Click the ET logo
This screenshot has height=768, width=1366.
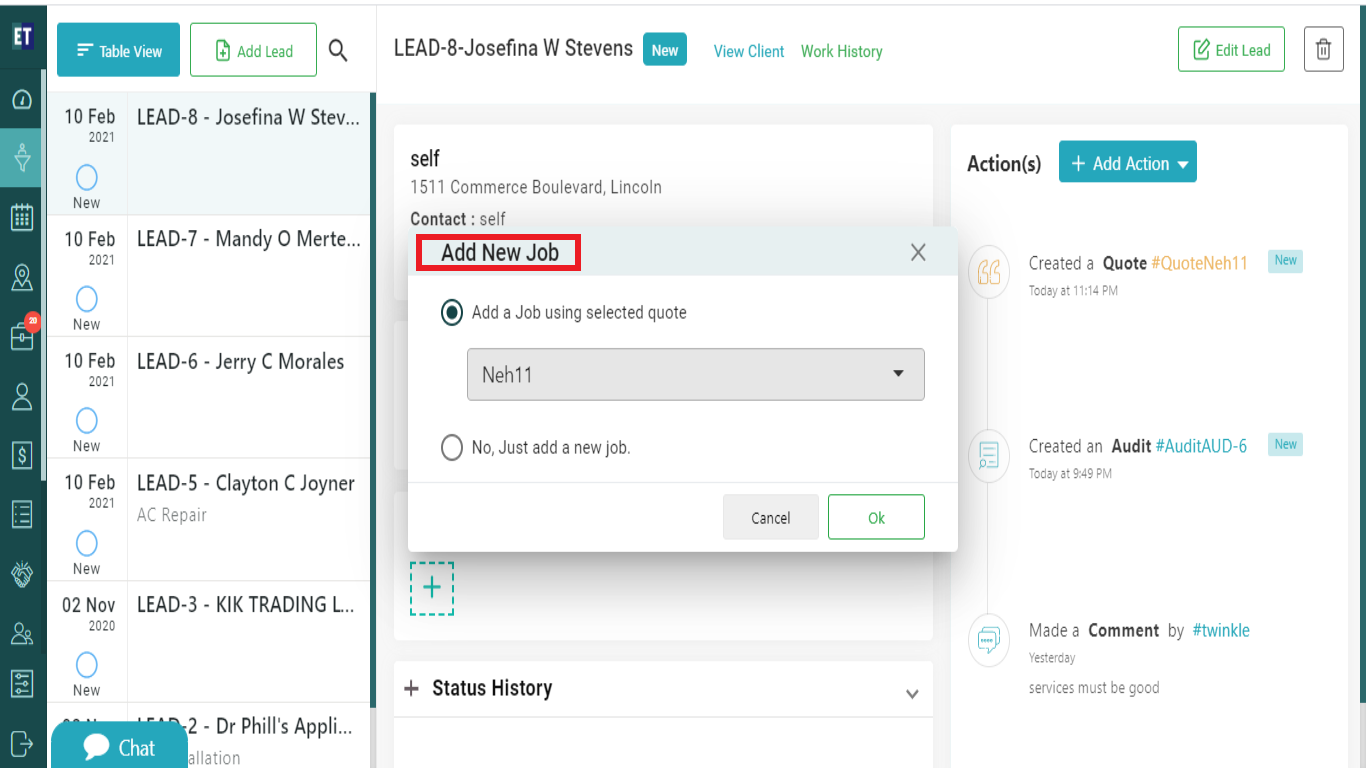[23, 36]
